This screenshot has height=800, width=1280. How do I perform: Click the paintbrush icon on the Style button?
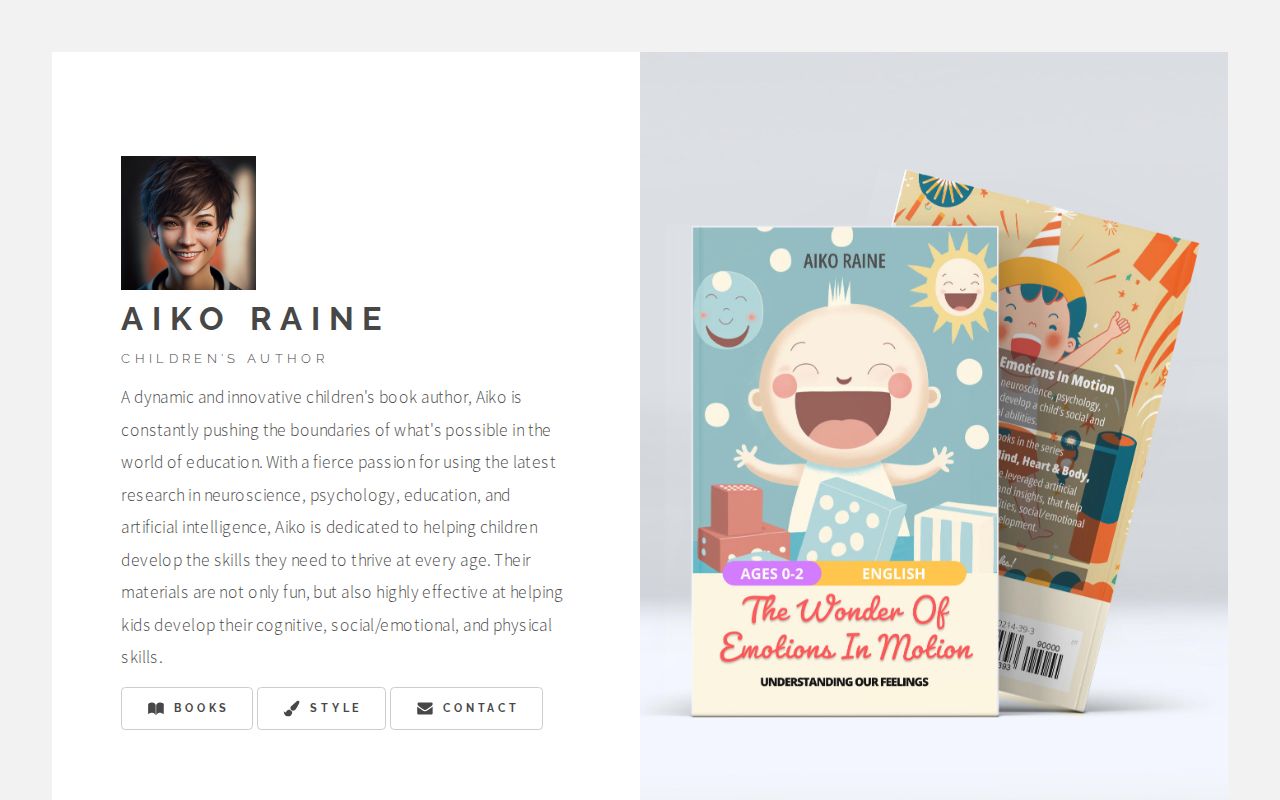tap(292, 708)
